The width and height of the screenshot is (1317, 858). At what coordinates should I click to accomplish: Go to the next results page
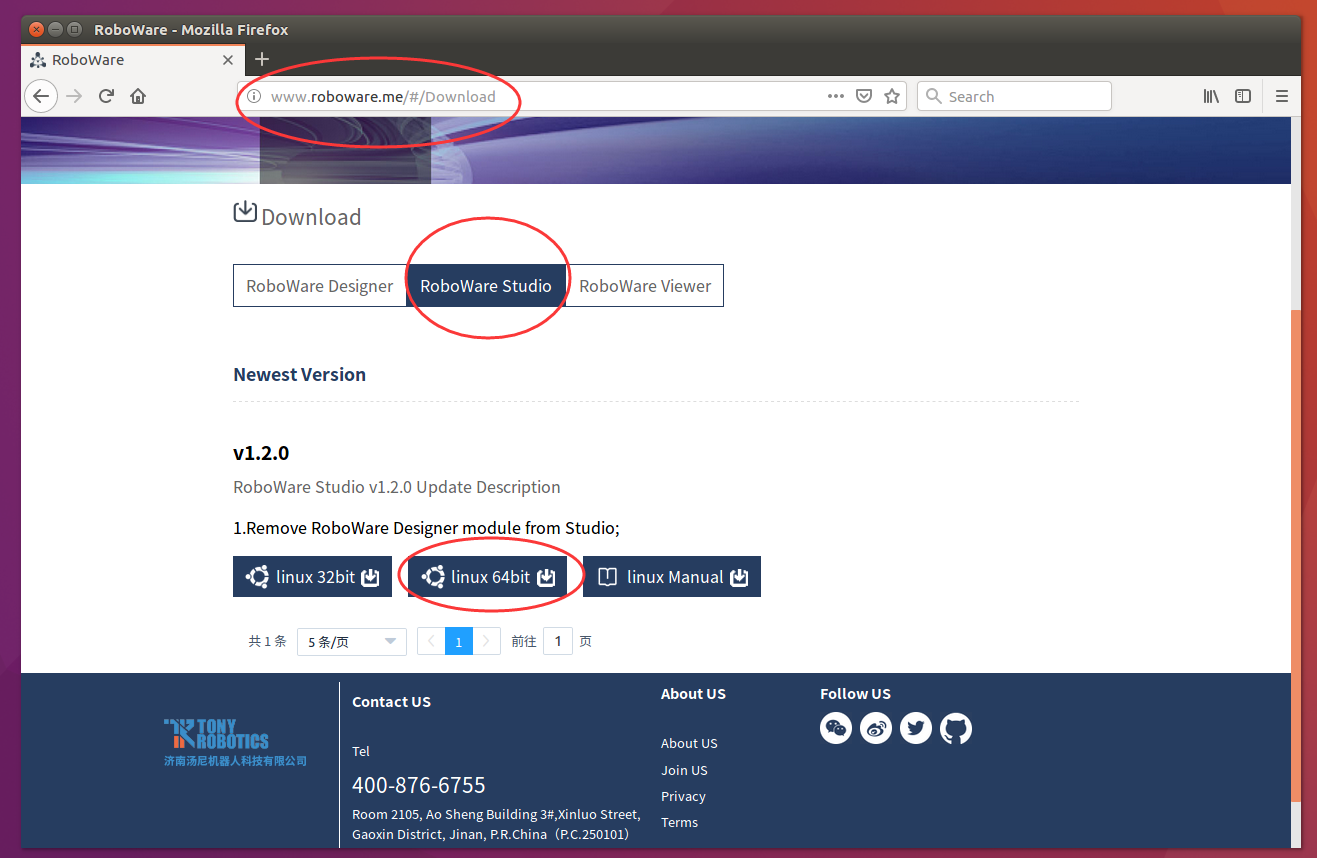point(486,642)
